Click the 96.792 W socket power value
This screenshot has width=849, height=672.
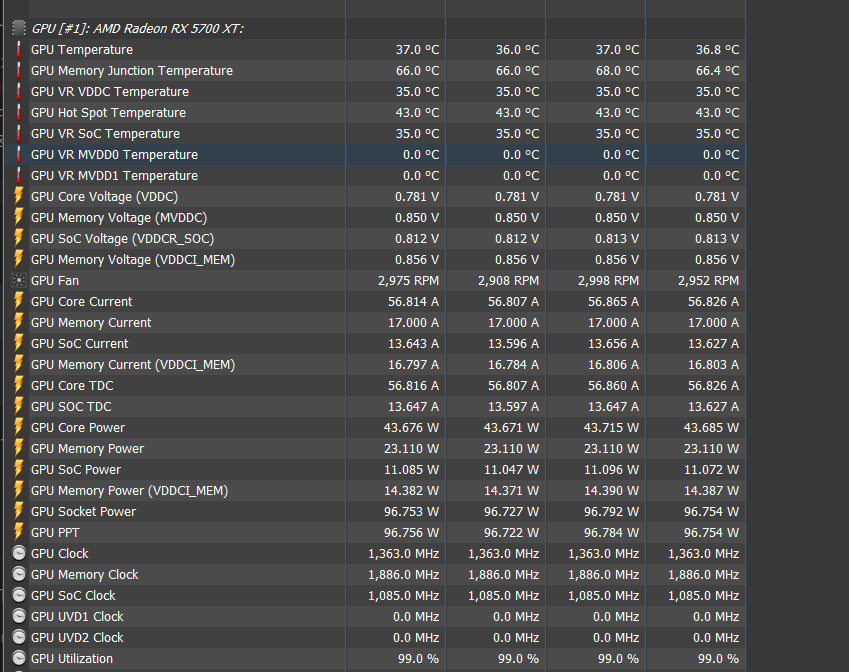point(611,512)
